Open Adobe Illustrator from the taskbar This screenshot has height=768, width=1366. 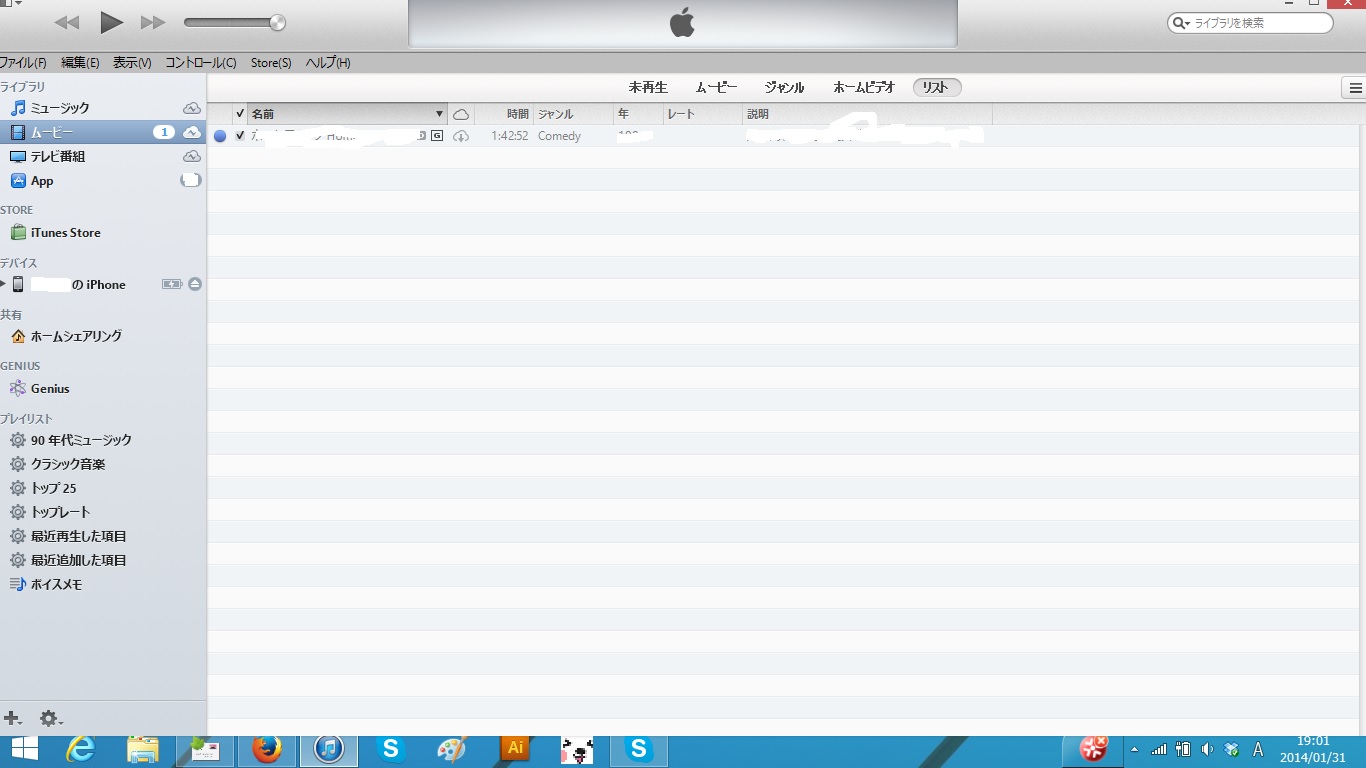click(x=515, y=747)
